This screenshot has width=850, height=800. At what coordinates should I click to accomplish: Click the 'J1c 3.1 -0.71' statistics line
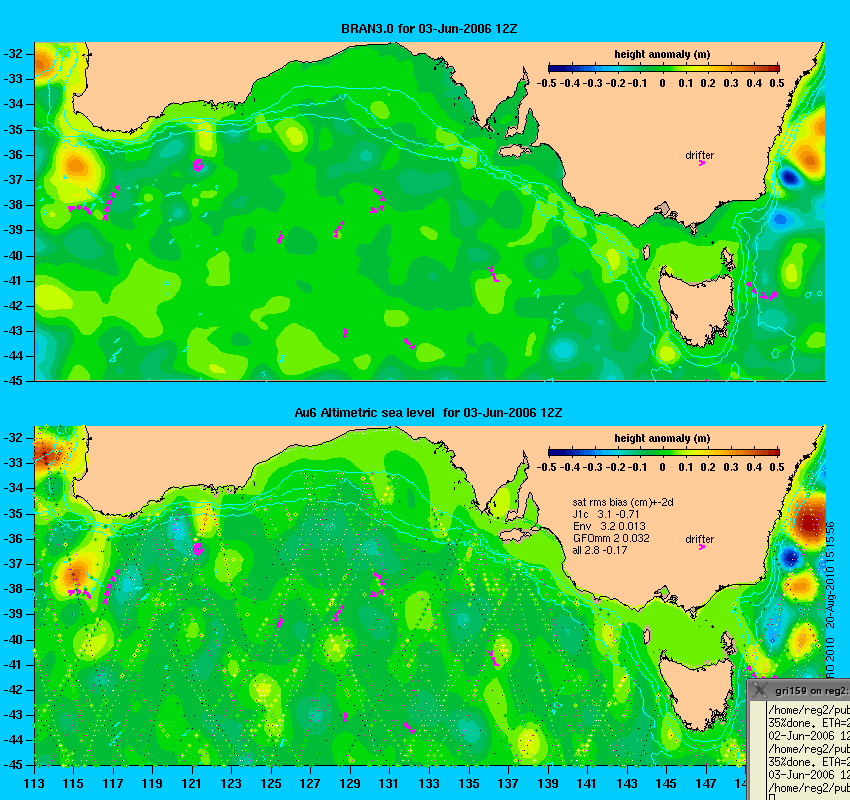point(606,514)
